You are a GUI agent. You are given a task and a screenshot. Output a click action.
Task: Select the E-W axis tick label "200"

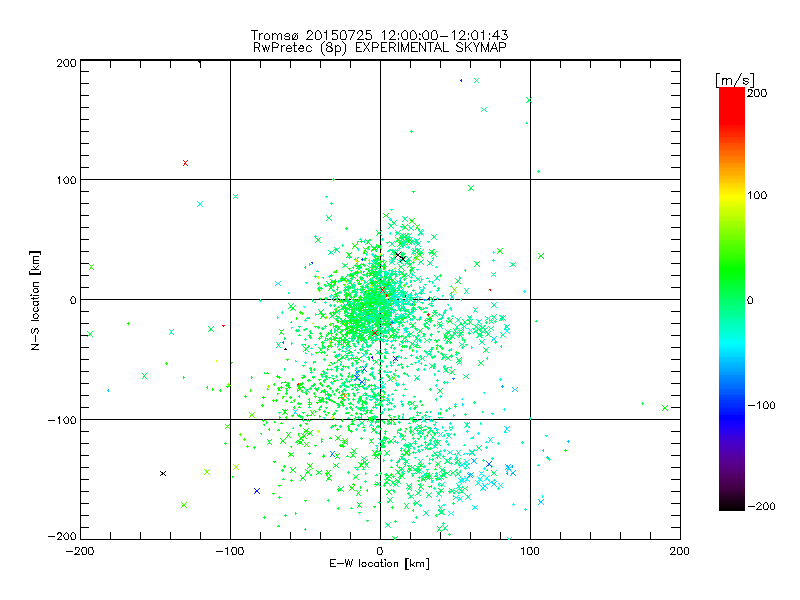coord(680,551)
